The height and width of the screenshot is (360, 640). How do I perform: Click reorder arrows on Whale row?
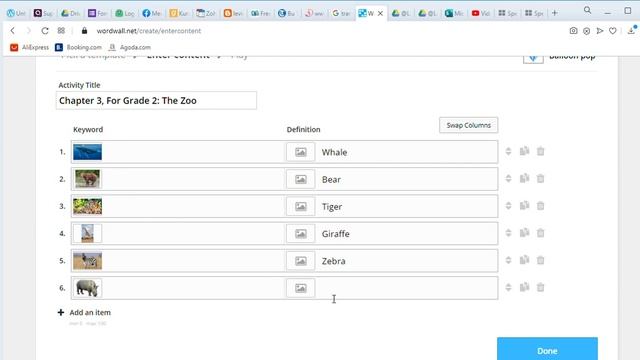(x=508, y=151)
